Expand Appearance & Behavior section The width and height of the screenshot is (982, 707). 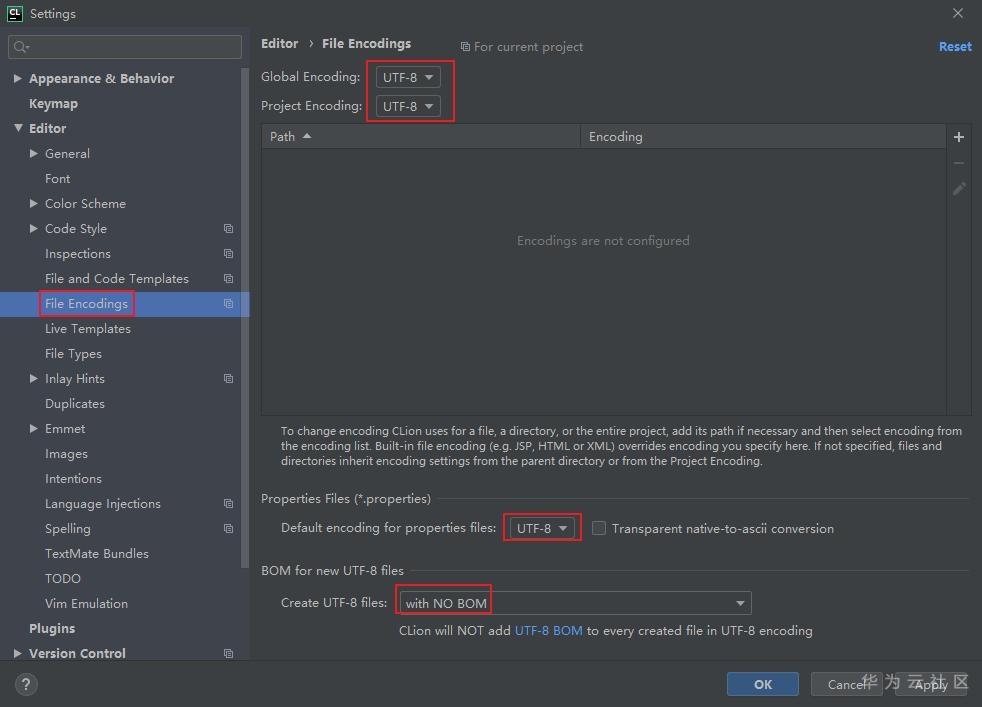tap(18, 78)
